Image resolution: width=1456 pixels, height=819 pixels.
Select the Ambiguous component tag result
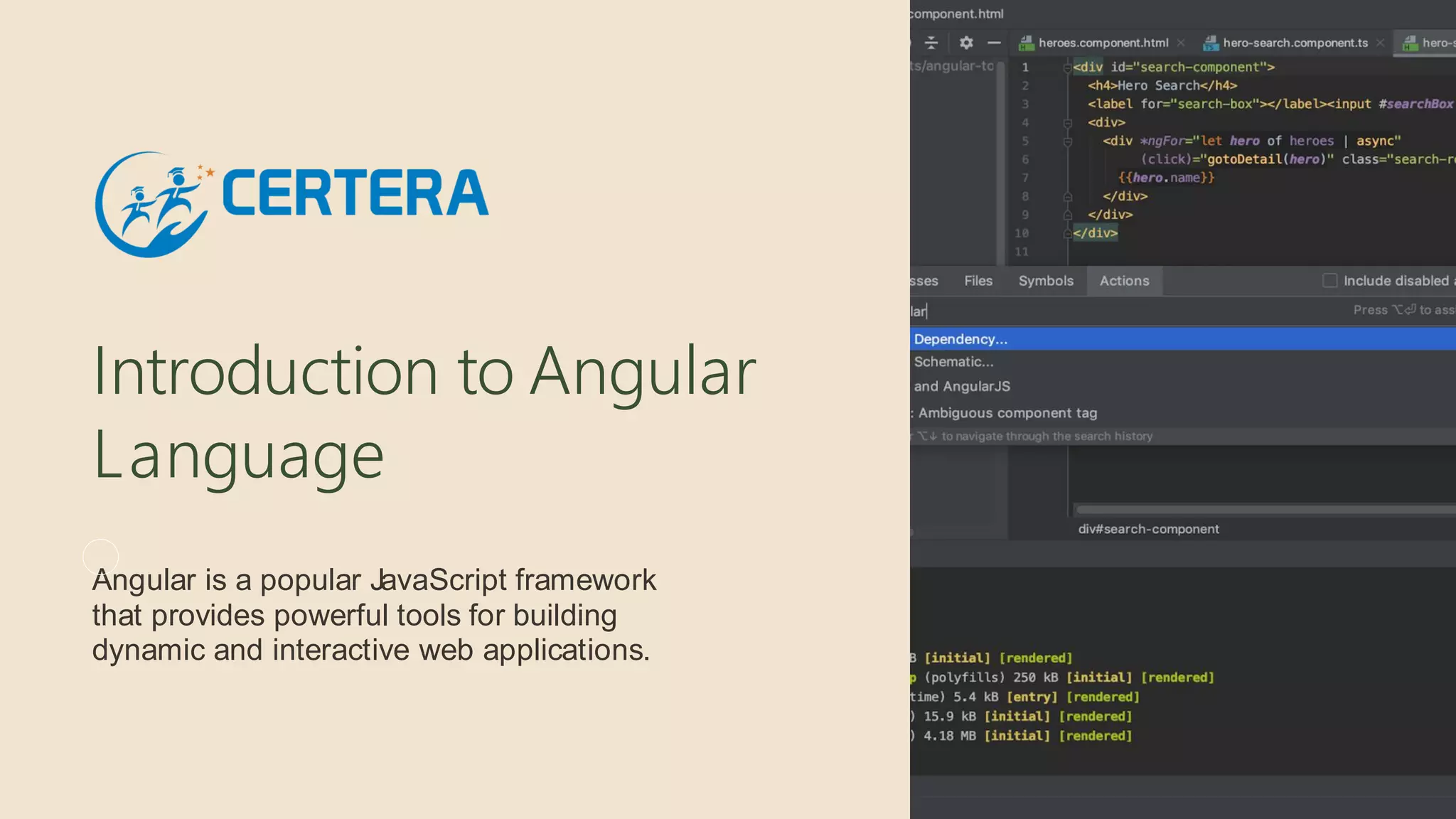pyautogui.click(x=1007, y=413)
